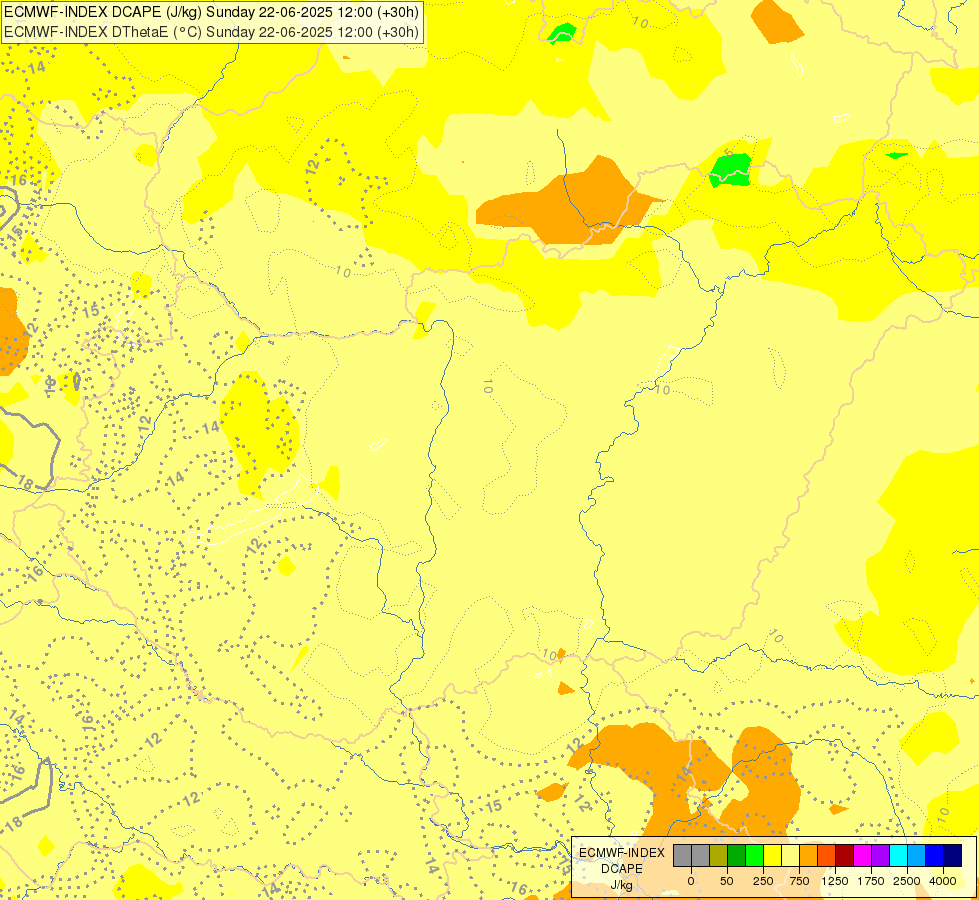Pick the bright green legend swatch
Screen dimensions: 979x900
click(755, 855)
